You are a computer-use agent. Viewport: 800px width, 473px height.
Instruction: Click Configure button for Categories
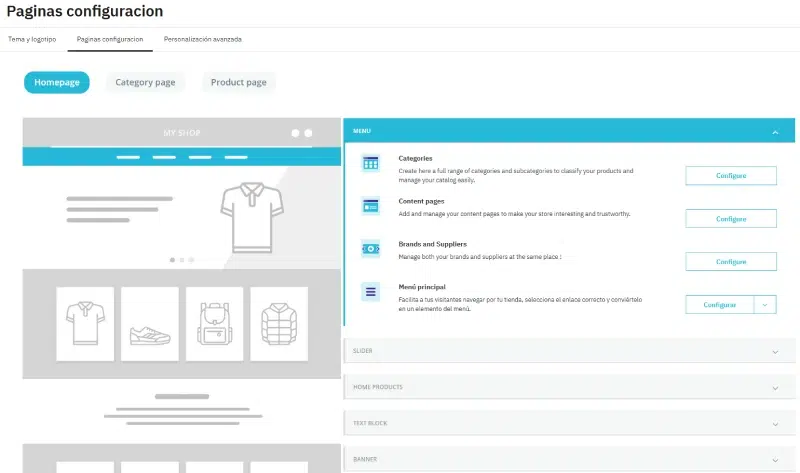point(731,176)
